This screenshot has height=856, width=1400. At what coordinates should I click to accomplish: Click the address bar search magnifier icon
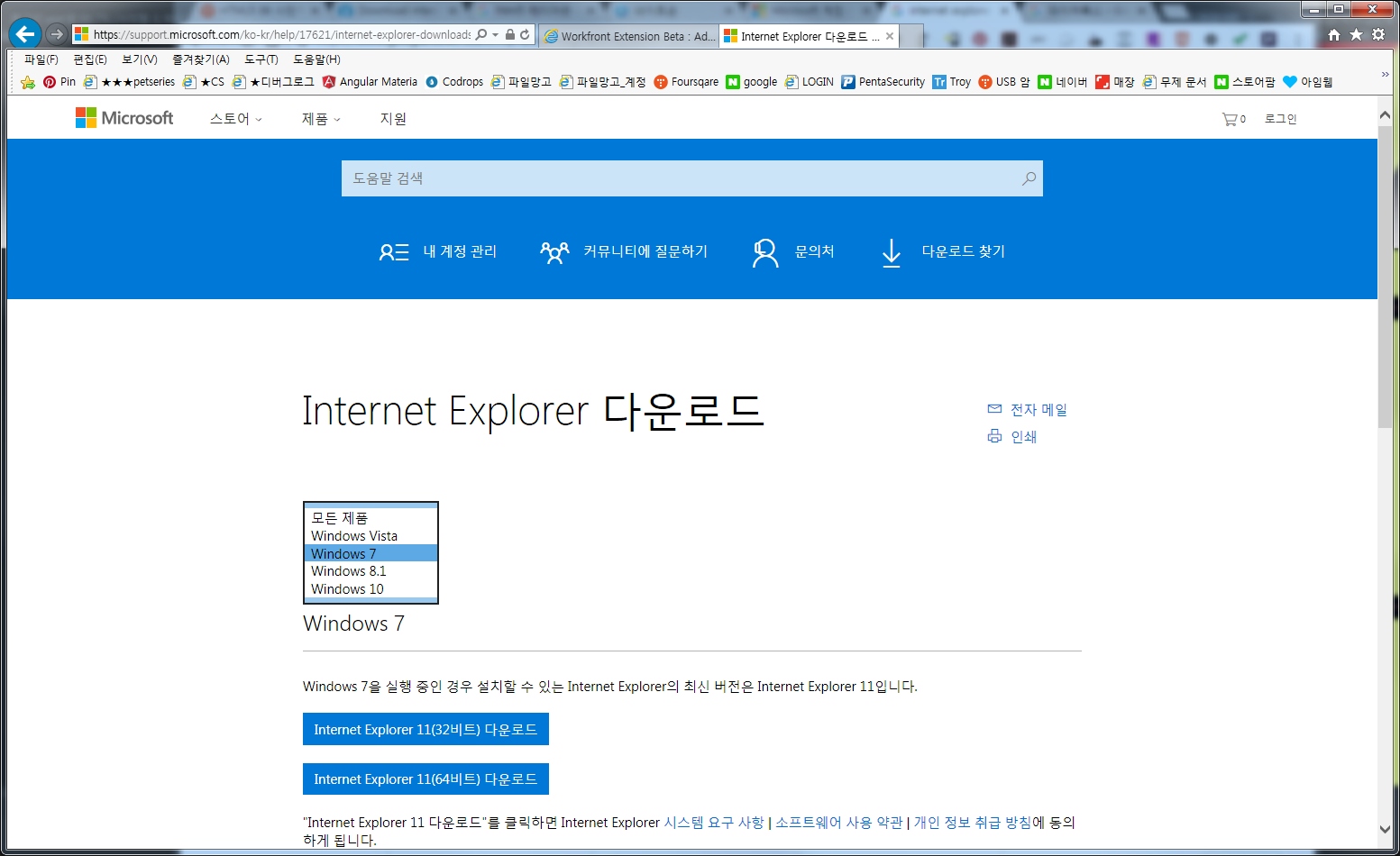[481, 34]
